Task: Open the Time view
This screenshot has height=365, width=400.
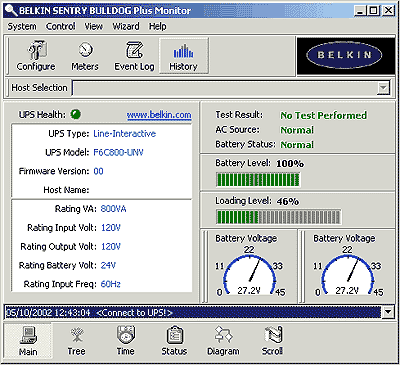Action: tap(125, 341)
